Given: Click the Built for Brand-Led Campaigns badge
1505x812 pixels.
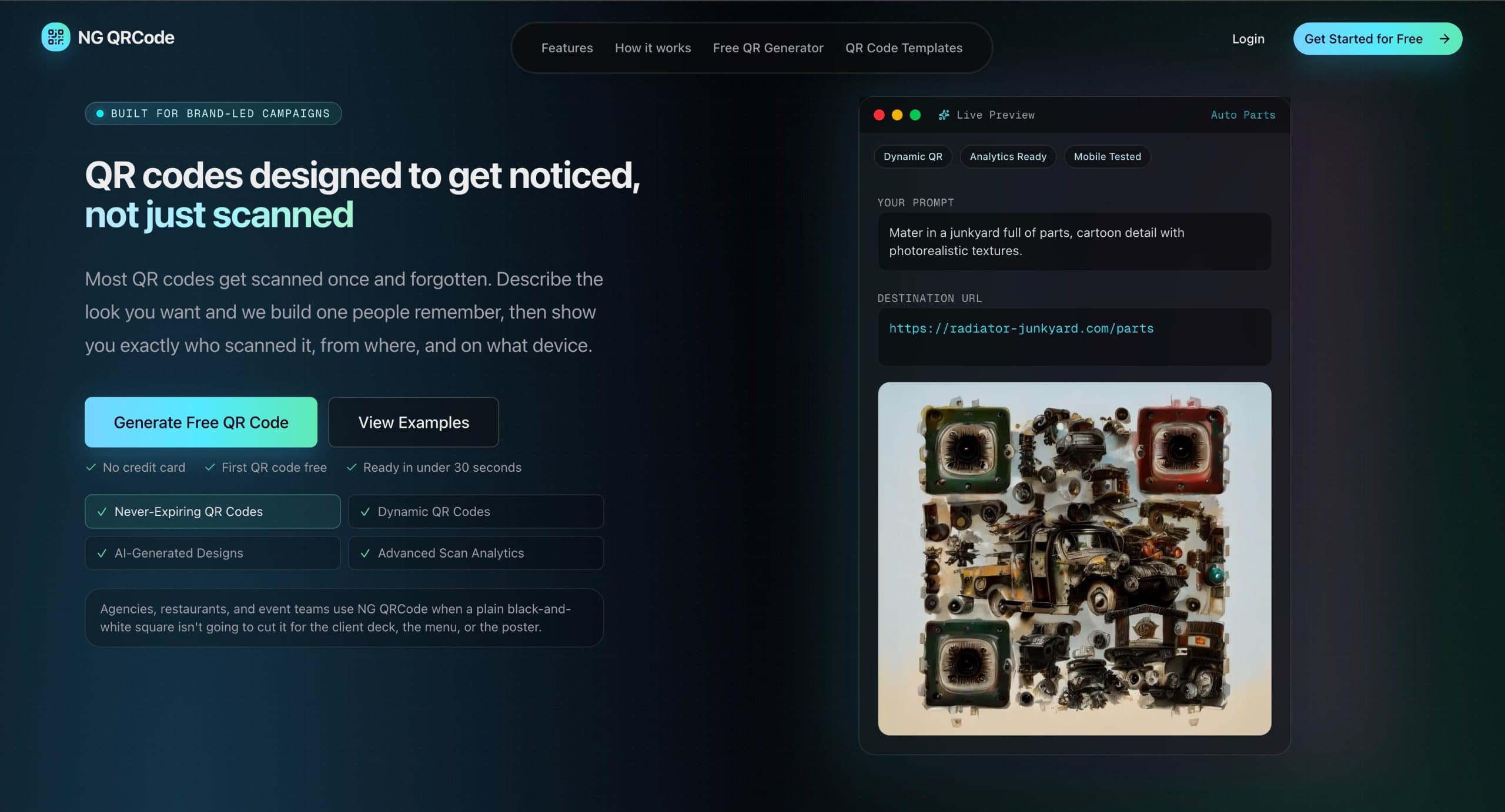Looking at the screenshot, I should point(213,113).
